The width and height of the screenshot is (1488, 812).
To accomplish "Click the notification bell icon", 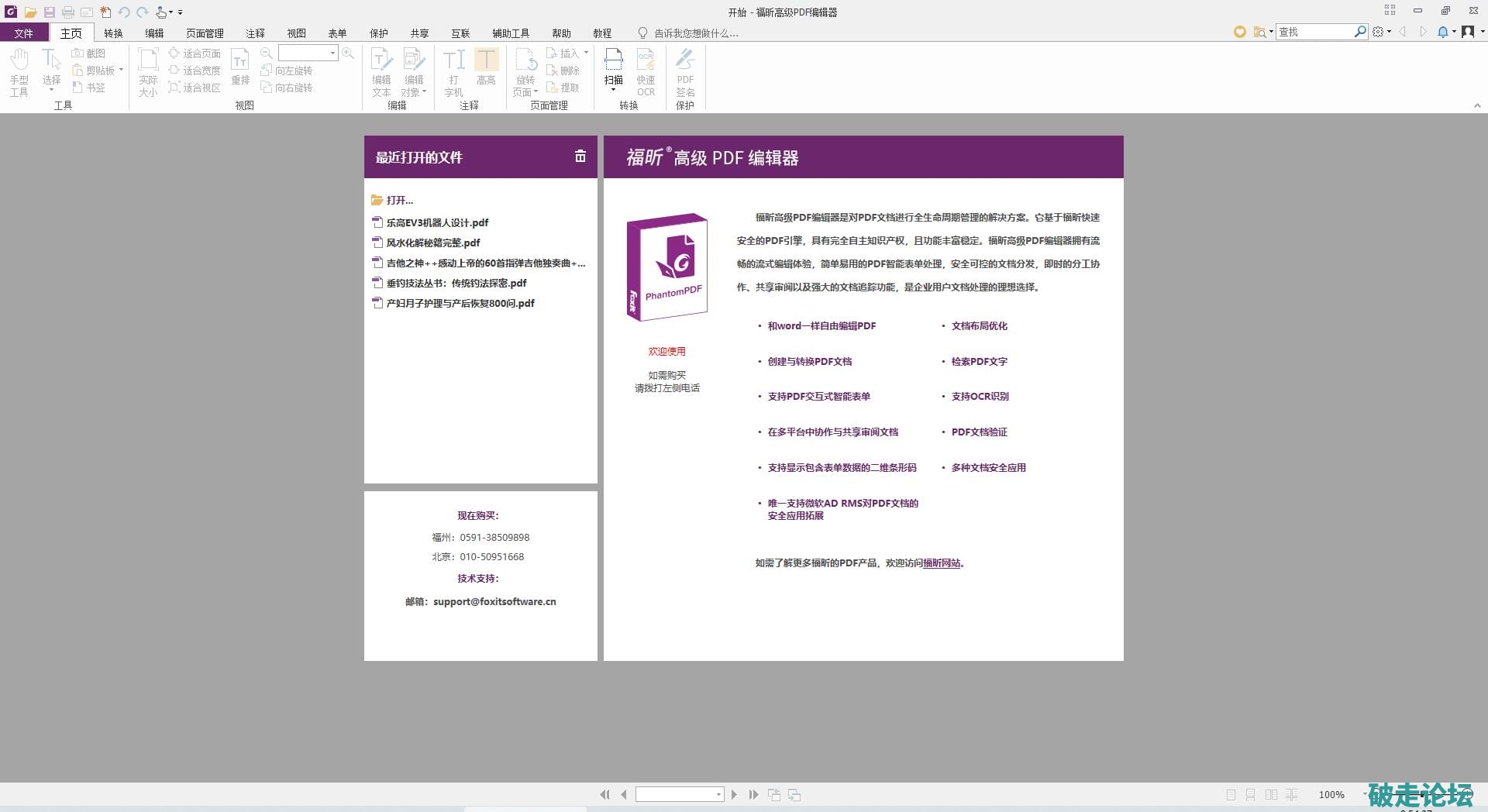I will pyautogui.click(x=1442, y=32).
